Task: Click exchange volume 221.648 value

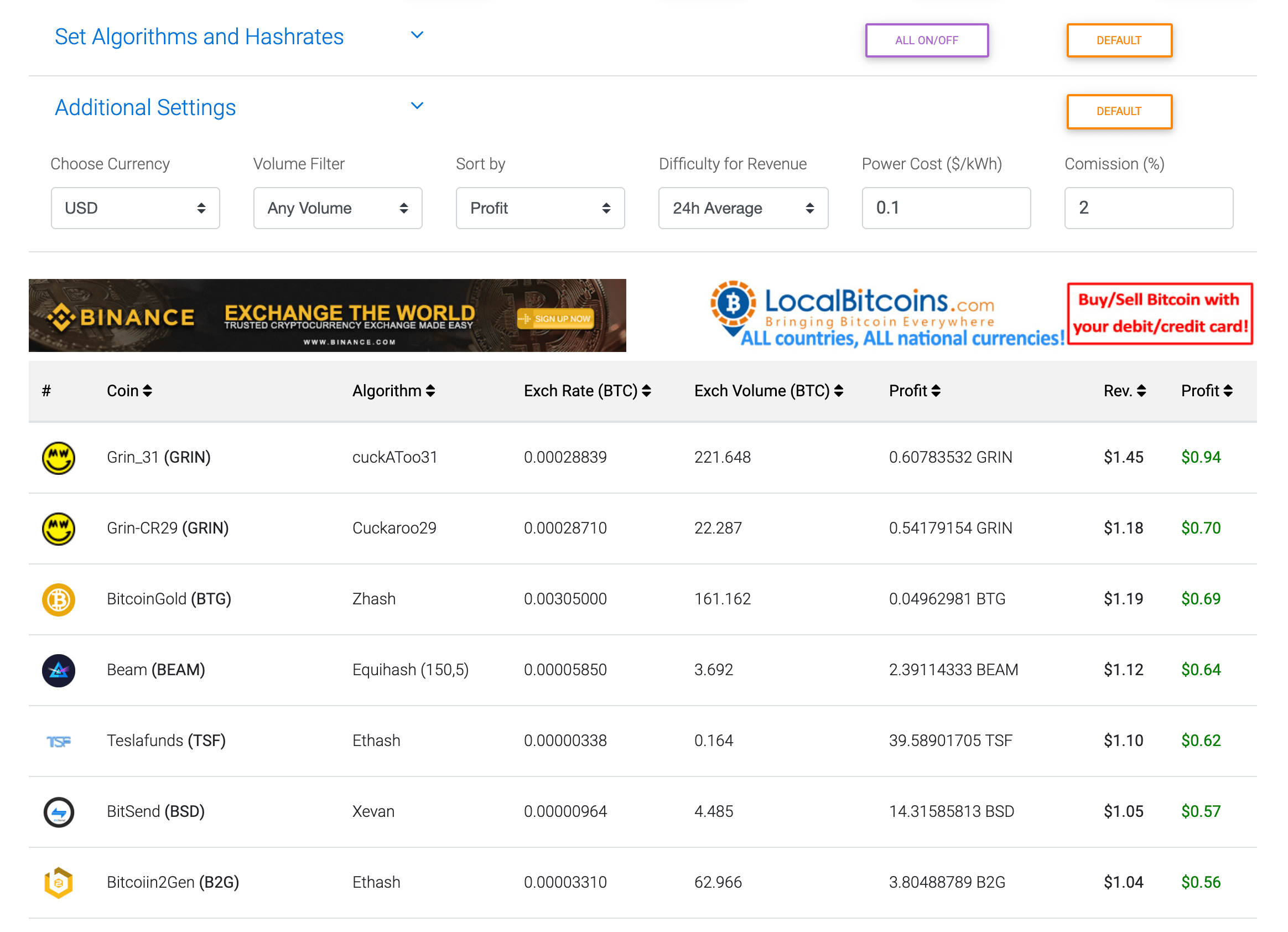Action: tap(723, 458)
